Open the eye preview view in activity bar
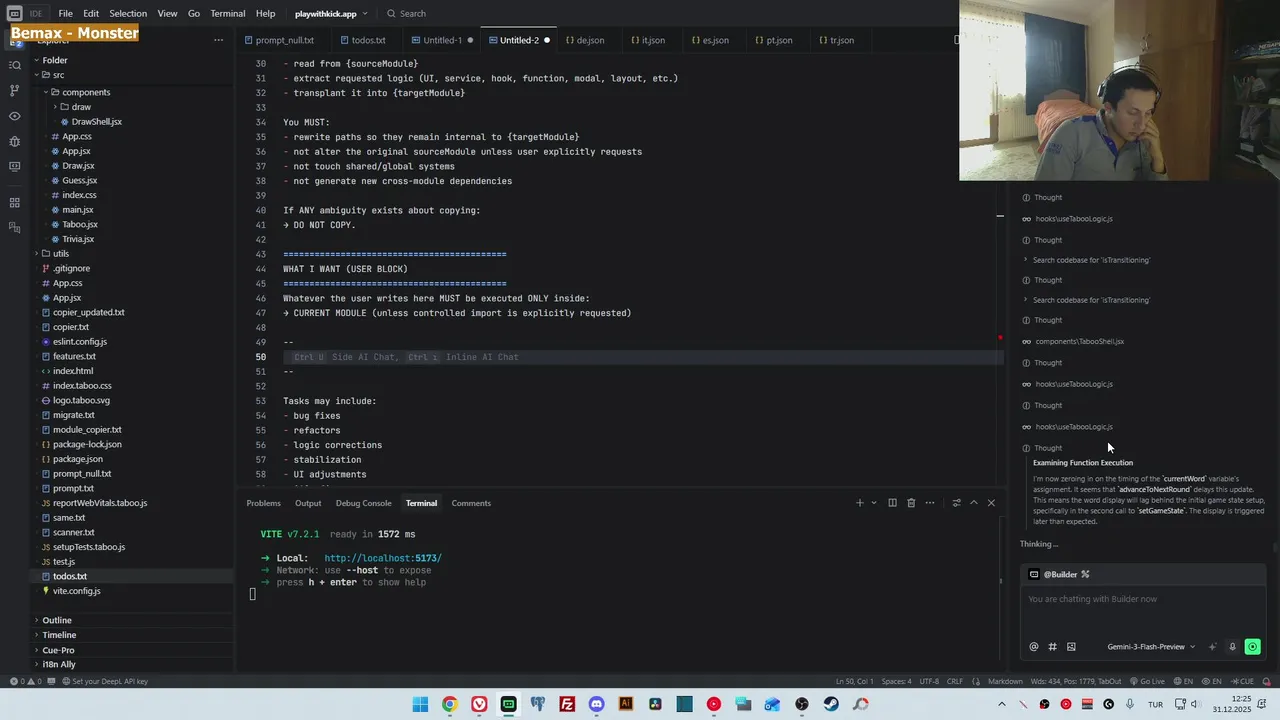This screenshot has height=720, width=1280. (14, 116)
